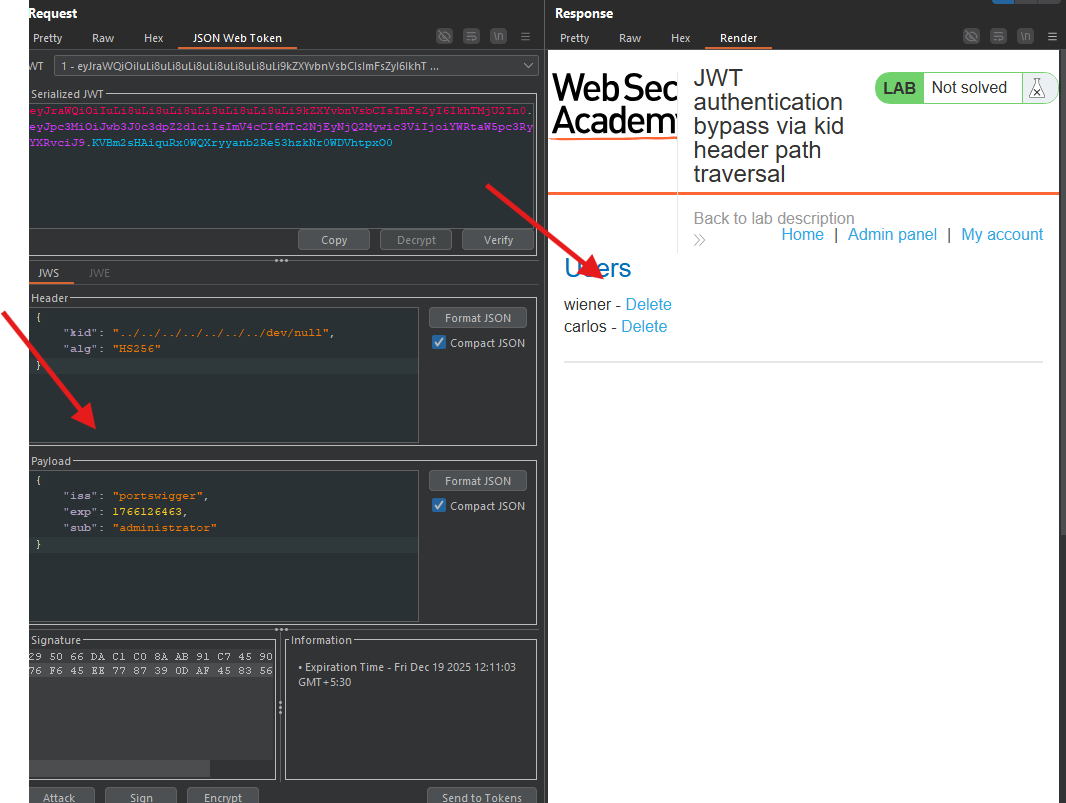The width and height of the screenshot is (1066, 803).
Task: Toggle show newline \n icon in Request pane
Action: 498,36
